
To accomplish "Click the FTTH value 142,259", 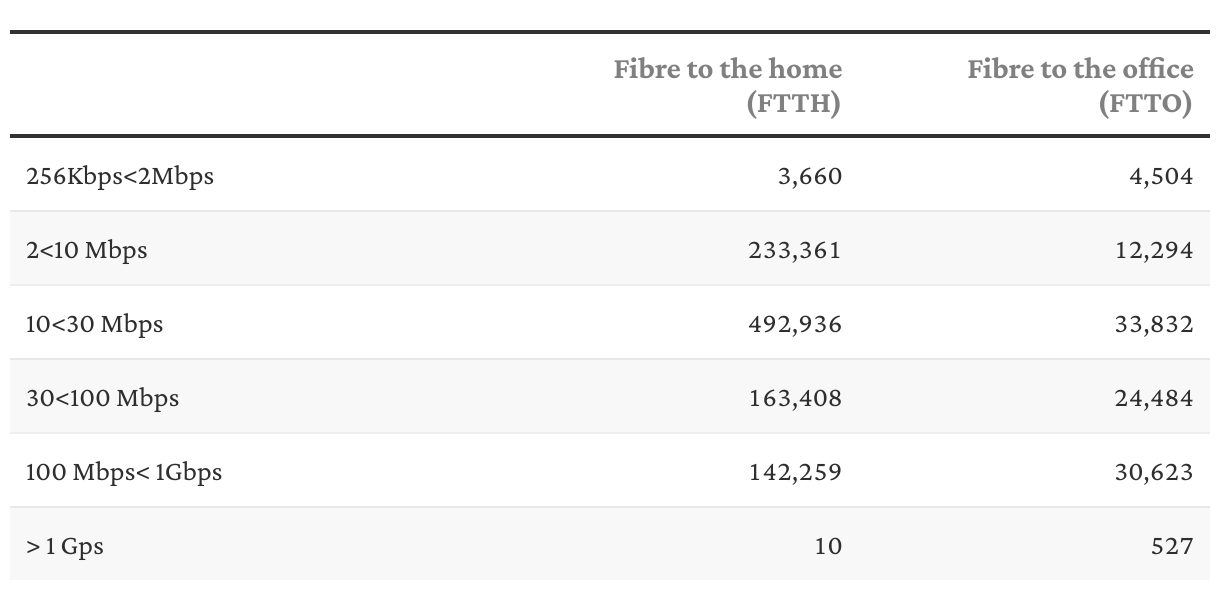I will point(795,472).
